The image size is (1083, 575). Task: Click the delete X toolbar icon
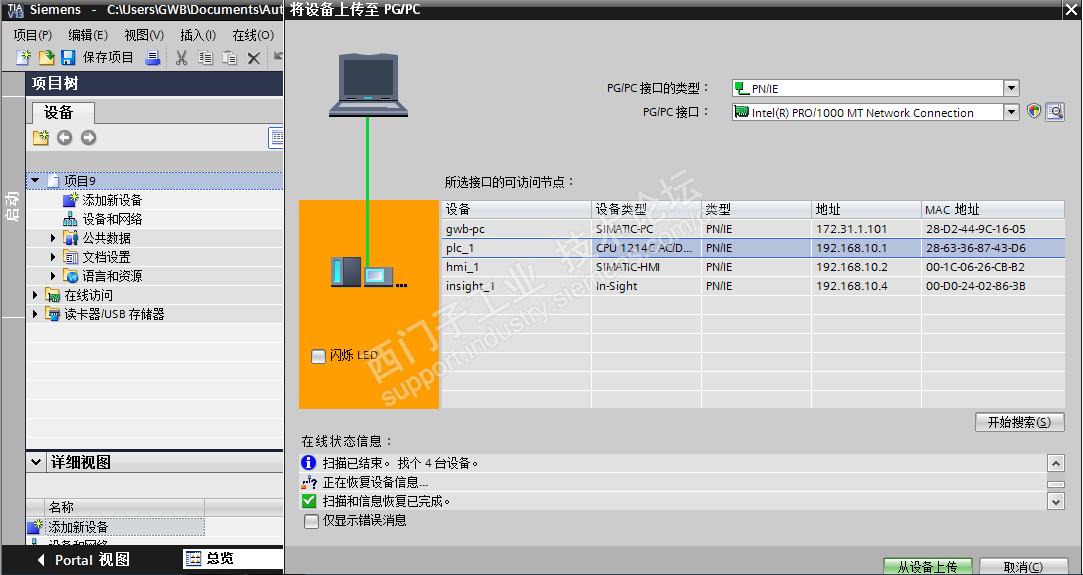pyautogui.click(x=253, y=58)
